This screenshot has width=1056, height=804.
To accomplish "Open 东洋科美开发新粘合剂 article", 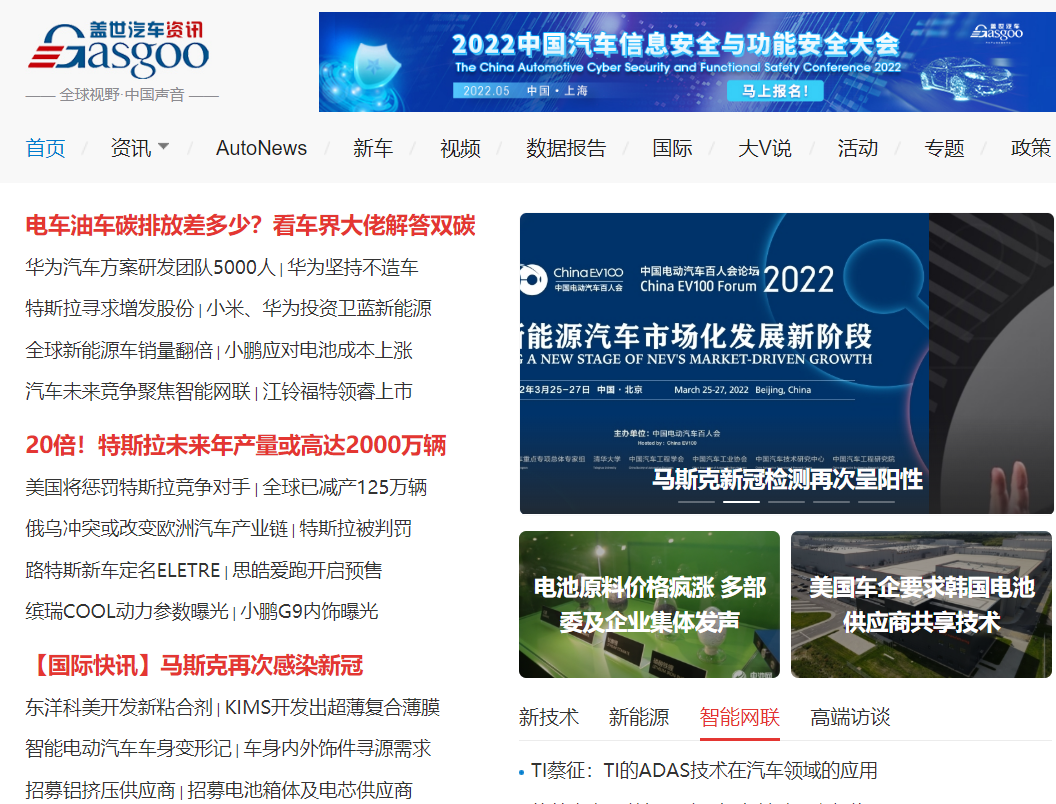I will point(119,707).
